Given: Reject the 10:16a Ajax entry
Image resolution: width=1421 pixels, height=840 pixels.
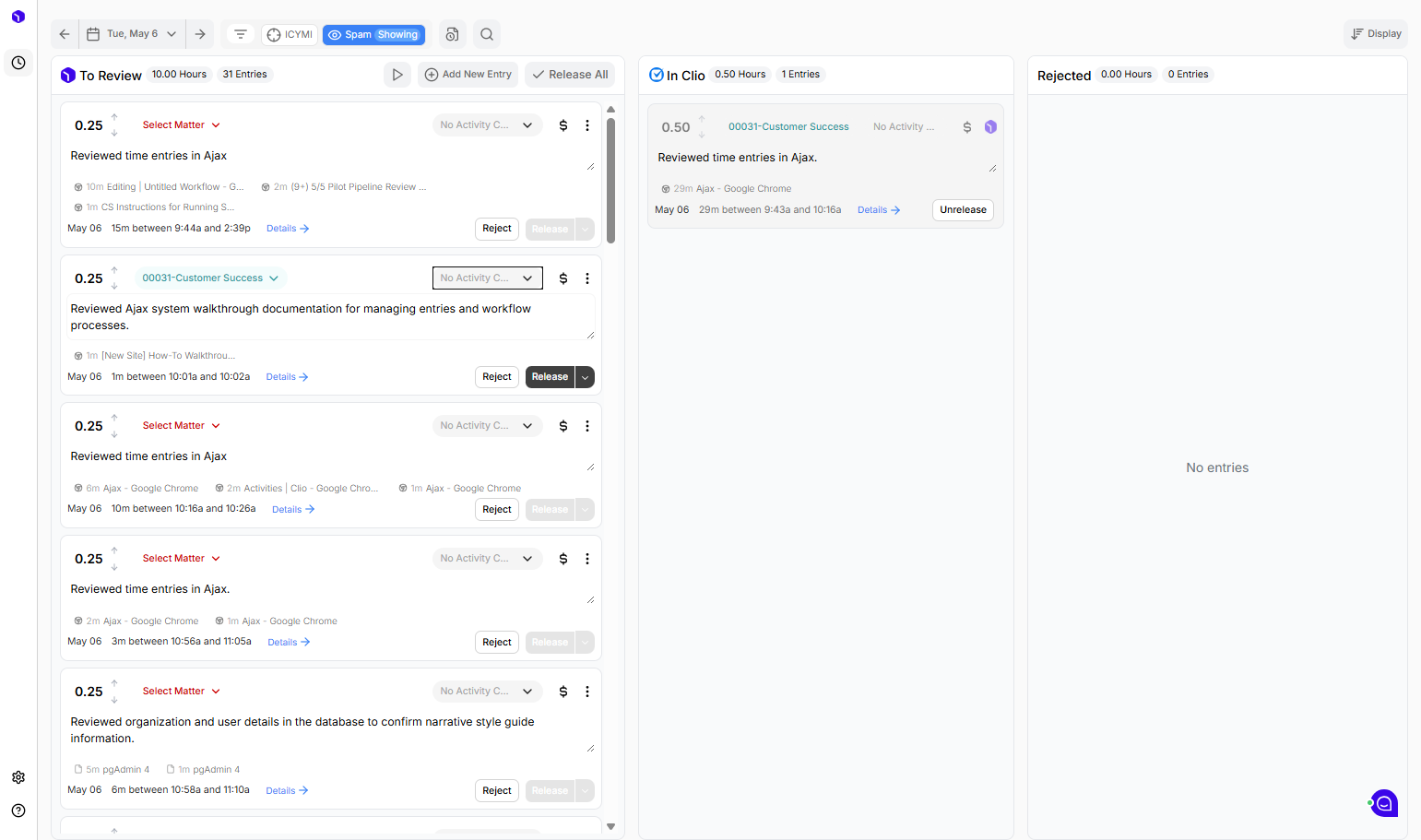Looking at the screenshot, I should (x=497, y=510).
